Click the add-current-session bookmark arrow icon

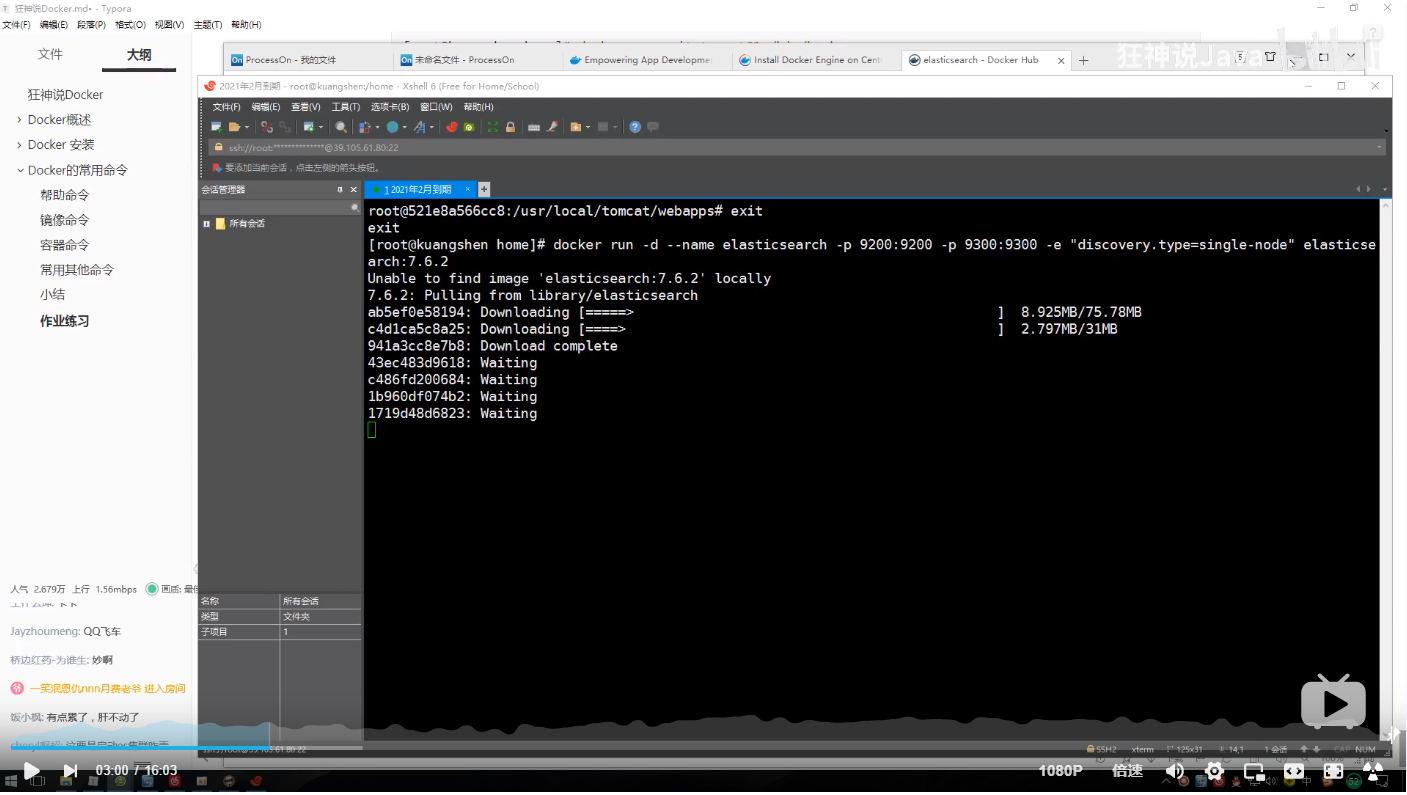(x=216, y=168)
